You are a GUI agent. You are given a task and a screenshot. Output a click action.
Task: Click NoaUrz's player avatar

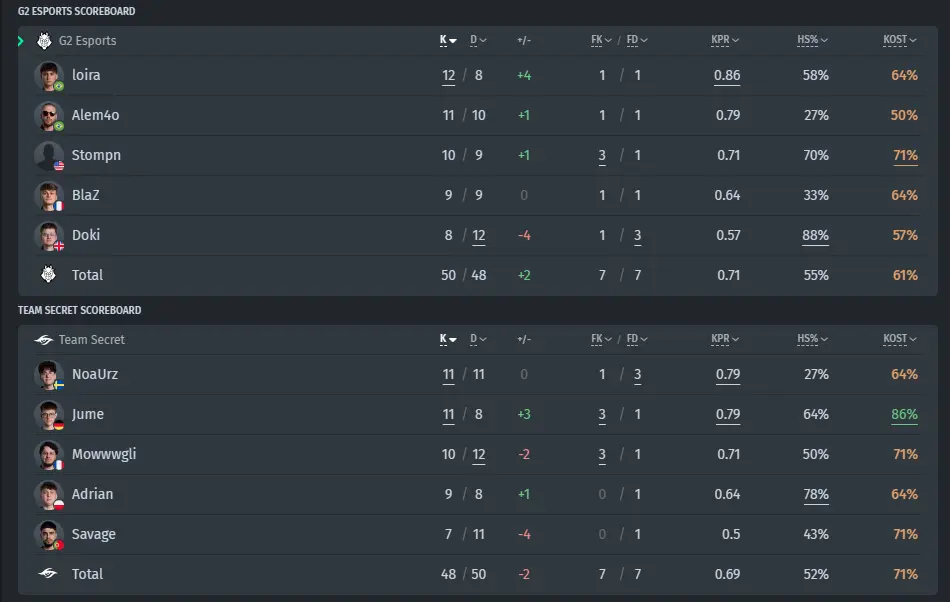pyautogui.click(x=48, y=375)
